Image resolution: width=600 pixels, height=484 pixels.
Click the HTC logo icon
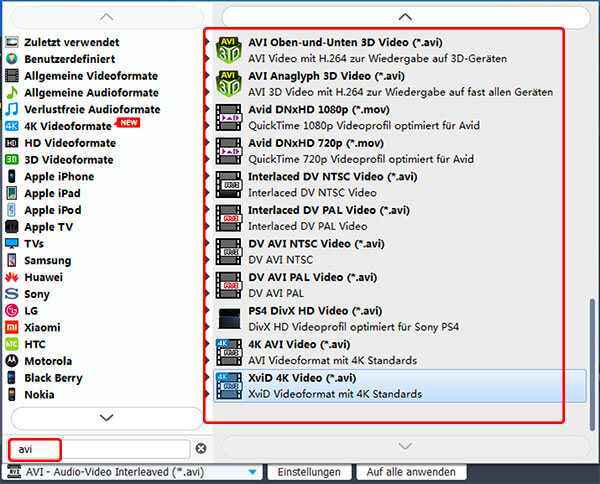point(12,344)
